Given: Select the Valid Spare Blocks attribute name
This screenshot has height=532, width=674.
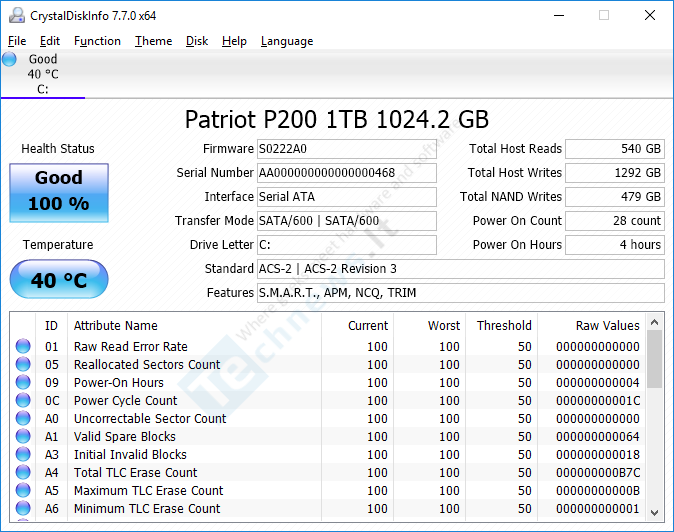Looking at the screenshot, I should [125, 437].
